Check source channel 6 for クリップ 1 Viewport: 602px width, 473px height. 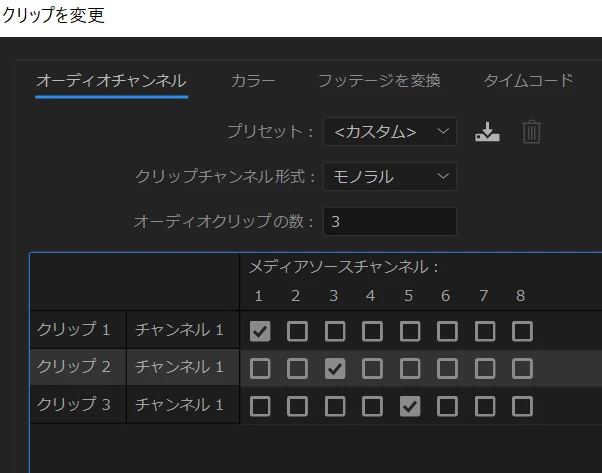coord(447,331)
